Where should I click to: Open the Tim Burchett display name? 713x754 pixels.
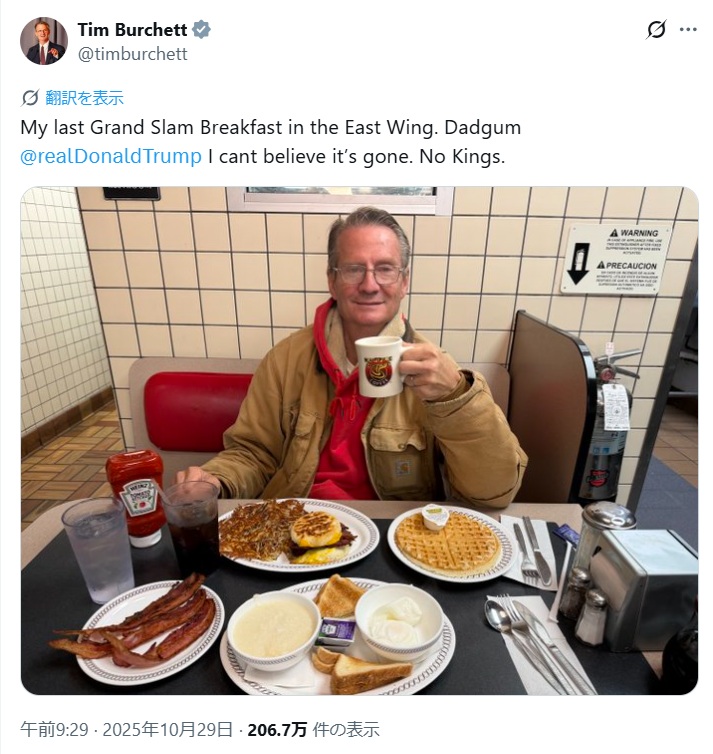coord(132,30)
